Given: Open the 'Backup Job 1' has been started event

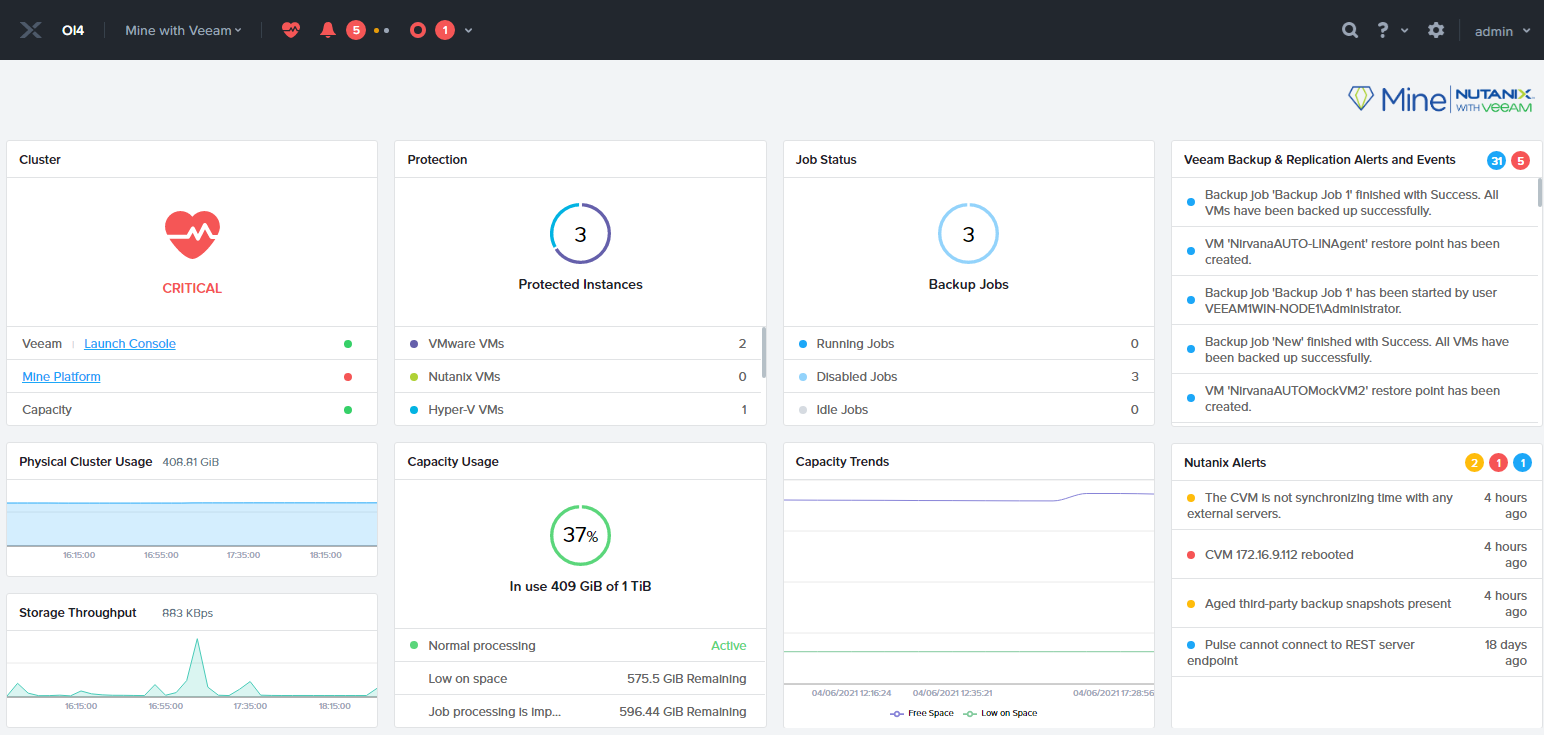Looking at the screenshot, I should 1354,301.
